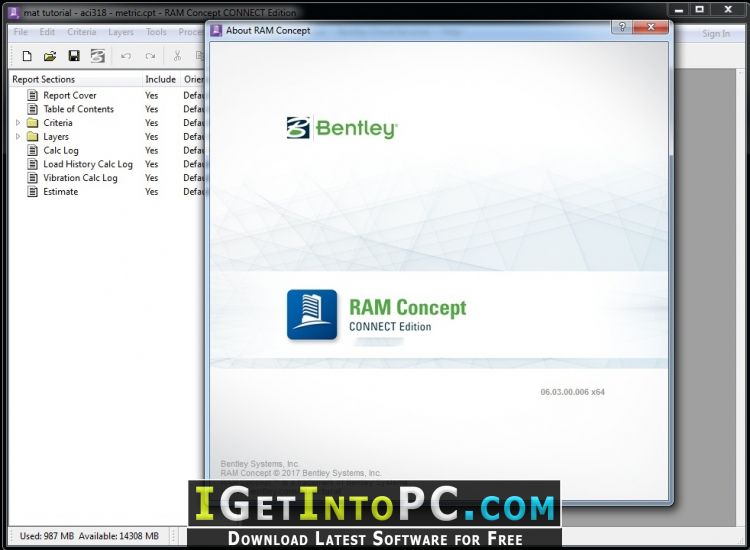Click the Criteria folder icon
750x550 pixels.
tap(33, 123)
